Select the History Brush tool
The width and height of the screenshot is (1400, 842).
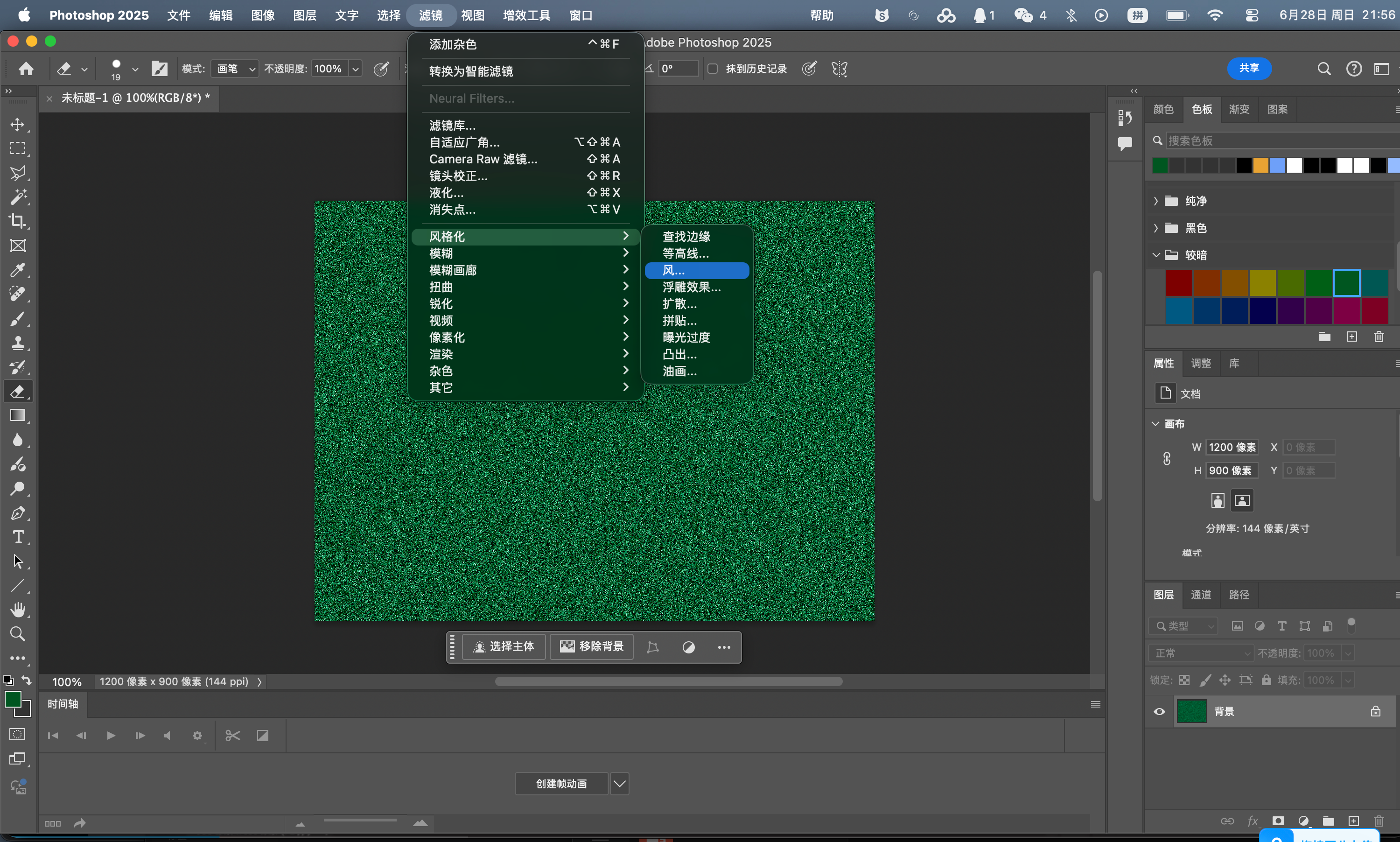(18, 367)
